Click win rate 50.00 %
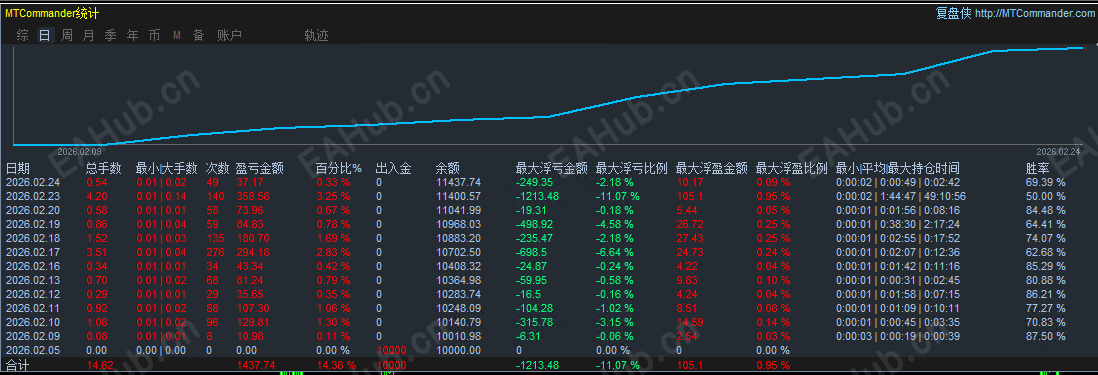This screenshot has height=375, width=1098. click(x=1045, y=196)
